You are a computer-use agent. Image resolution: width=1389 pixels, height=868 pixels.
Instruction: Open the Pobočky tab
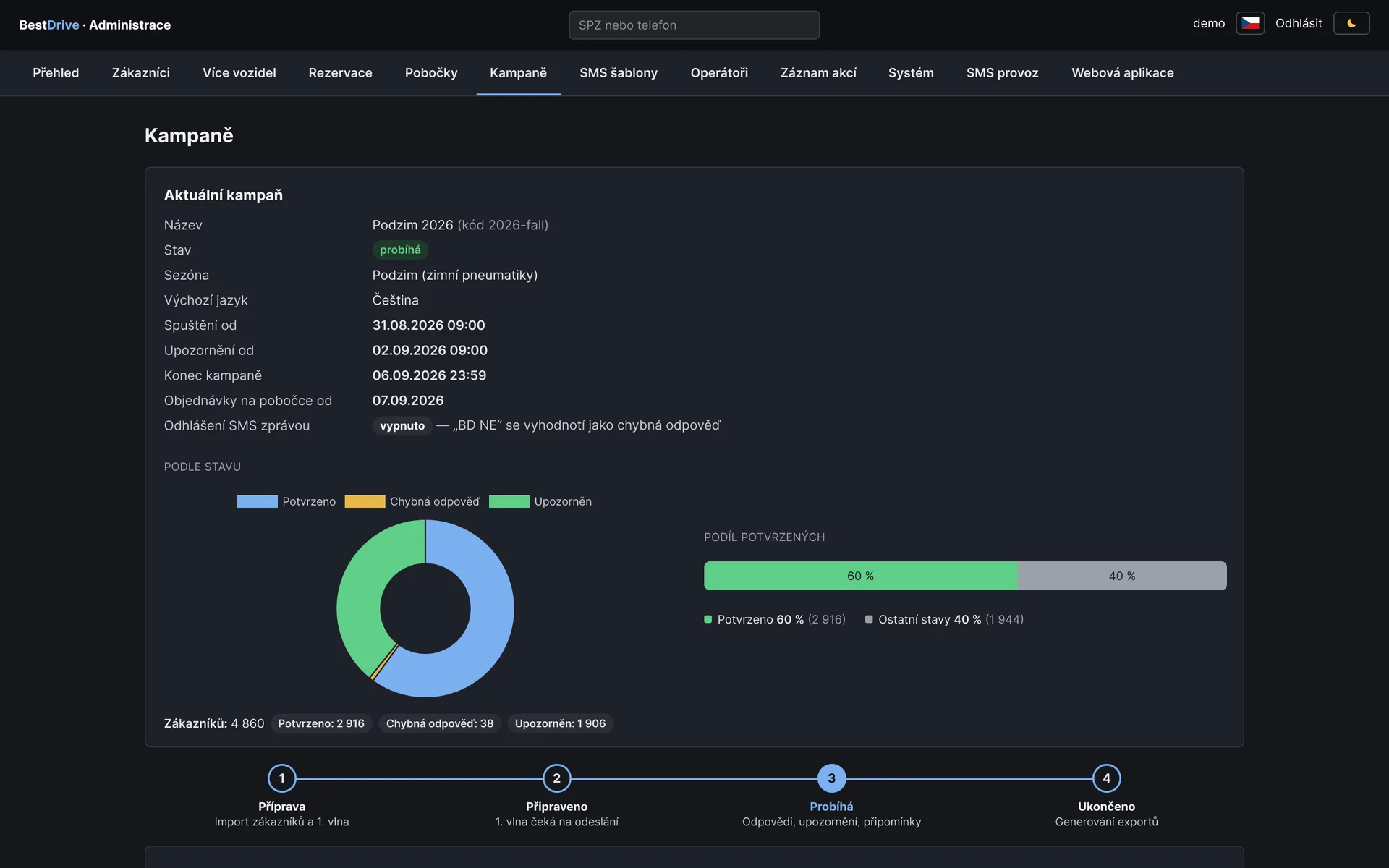431,73
